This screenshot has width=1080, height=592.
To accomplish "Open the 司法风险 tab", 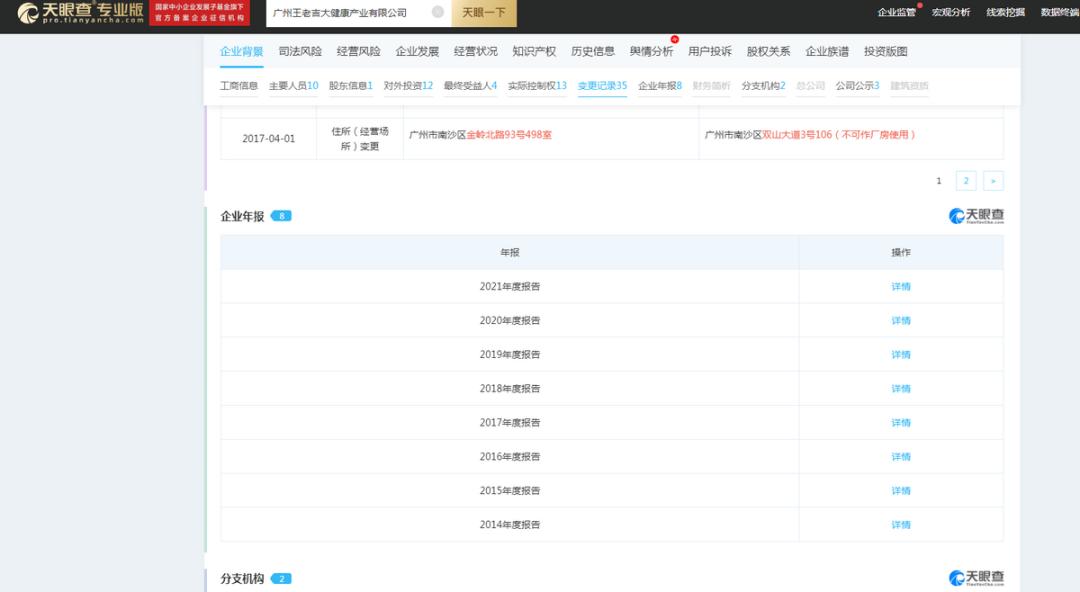I will 300,51.
